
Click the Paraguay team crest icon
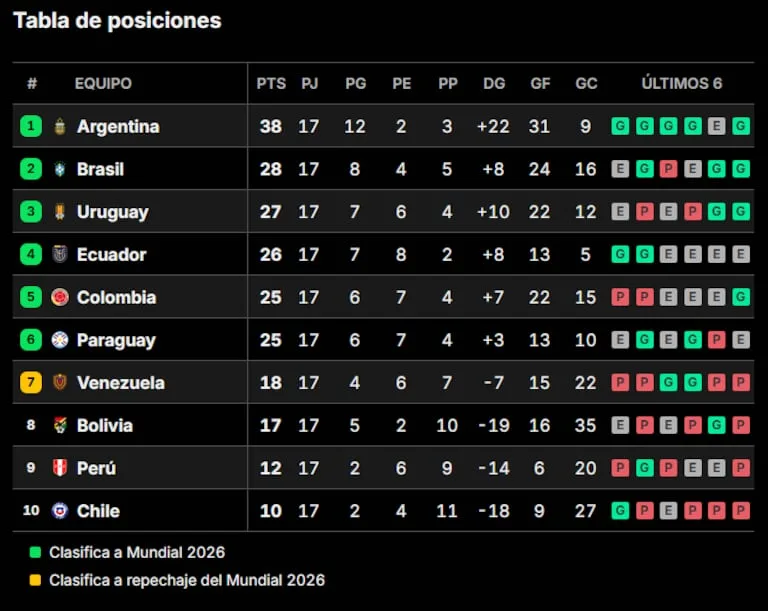pyautogui.click(x=60, y=340)
